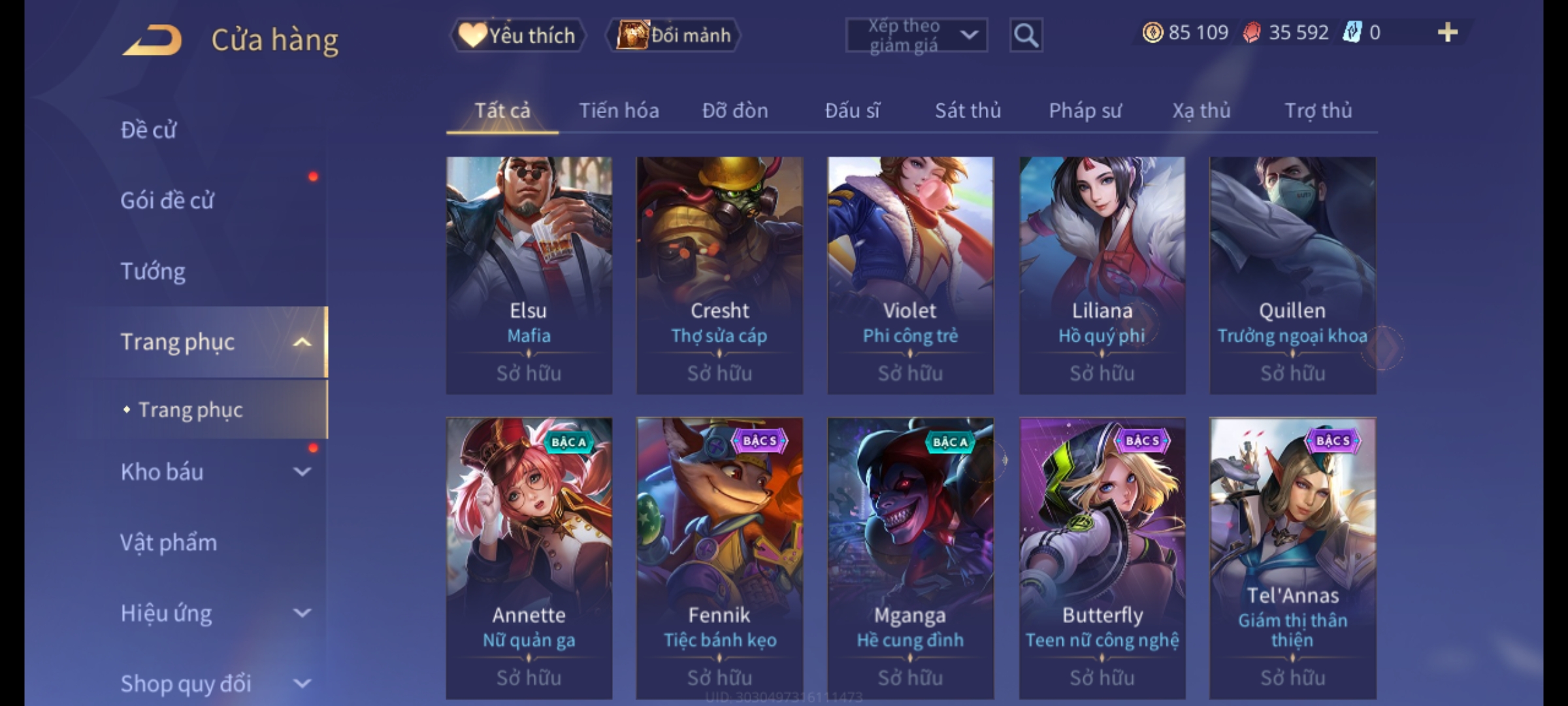Open the Gói đề cử sidebar menu
The image size is (1568, 706).
point(167,201)
